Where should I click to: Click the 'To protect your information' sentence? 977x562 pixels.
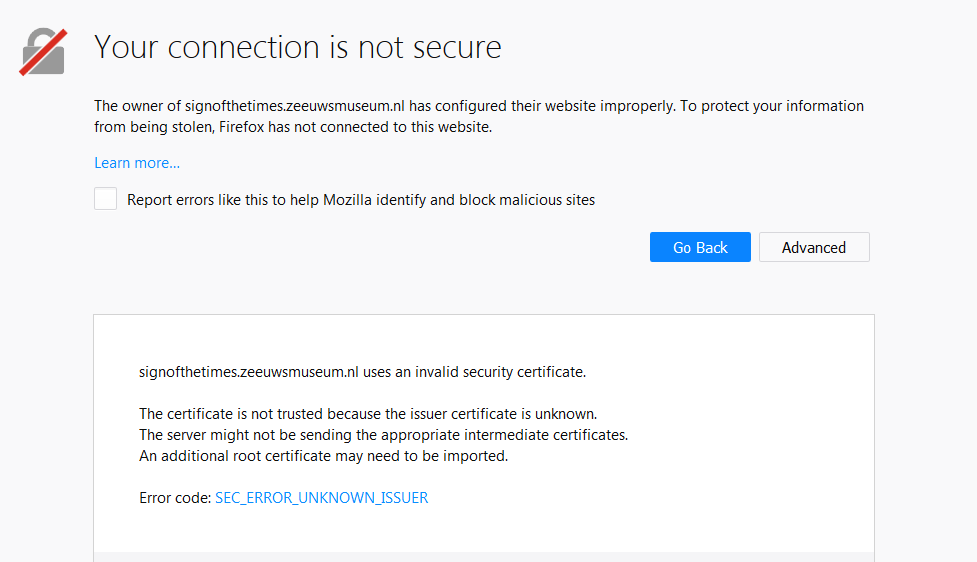772,106
